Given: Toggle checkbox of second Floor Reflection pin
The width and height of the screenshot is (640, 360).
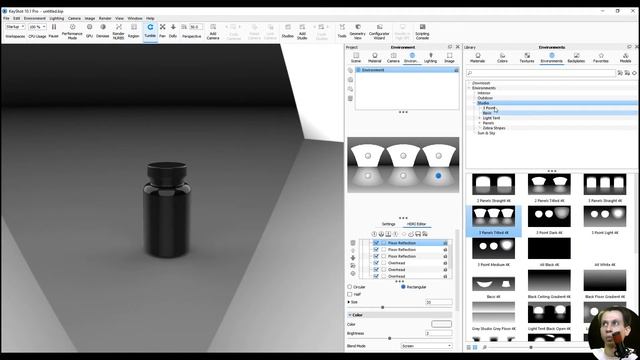Looking at the screenshot, I should tap(376, 249).
